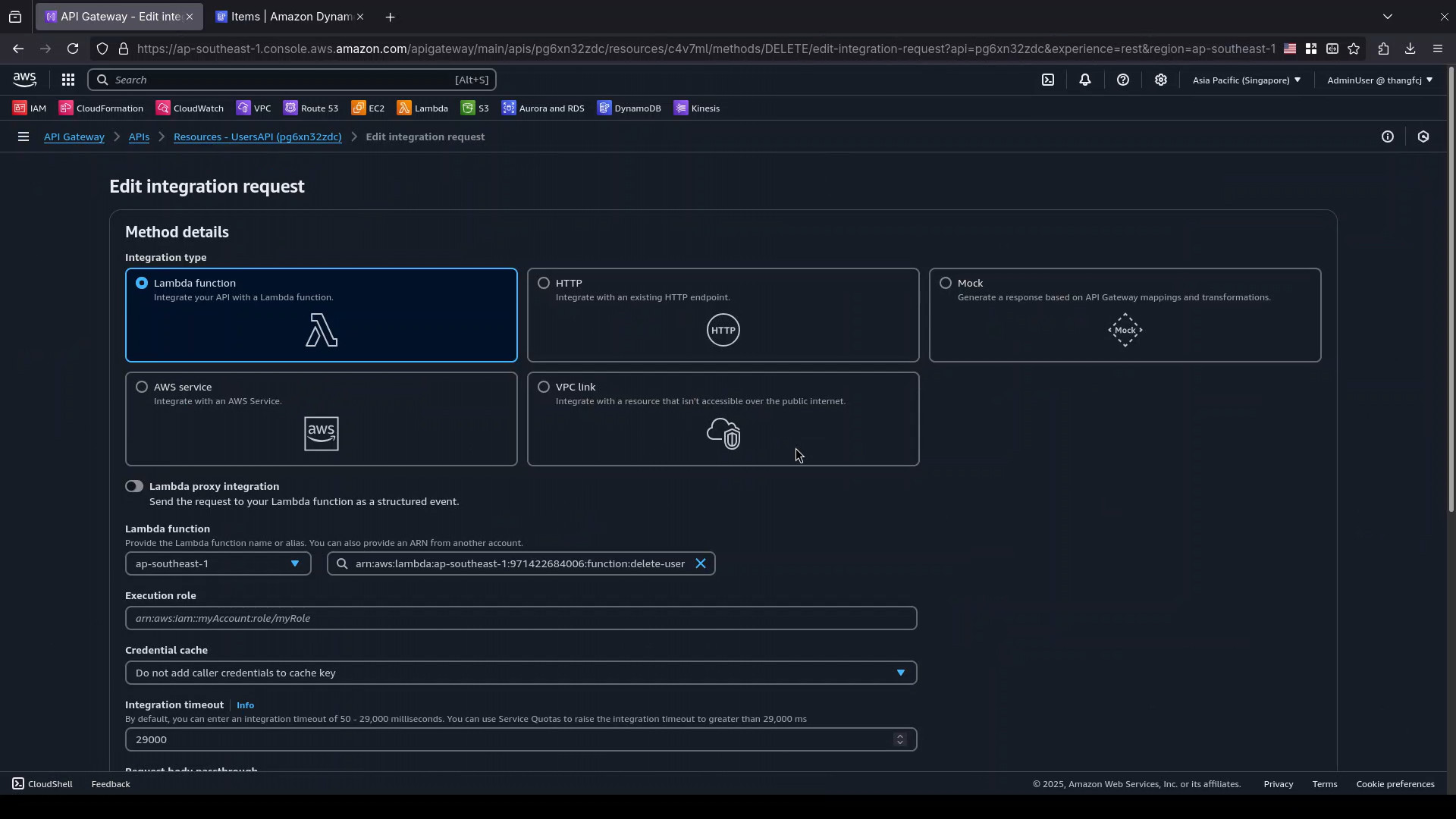Viewport: 1456px width, 819px height.
Task: Go to API Gateway breadcrumb
Action: 74,137
